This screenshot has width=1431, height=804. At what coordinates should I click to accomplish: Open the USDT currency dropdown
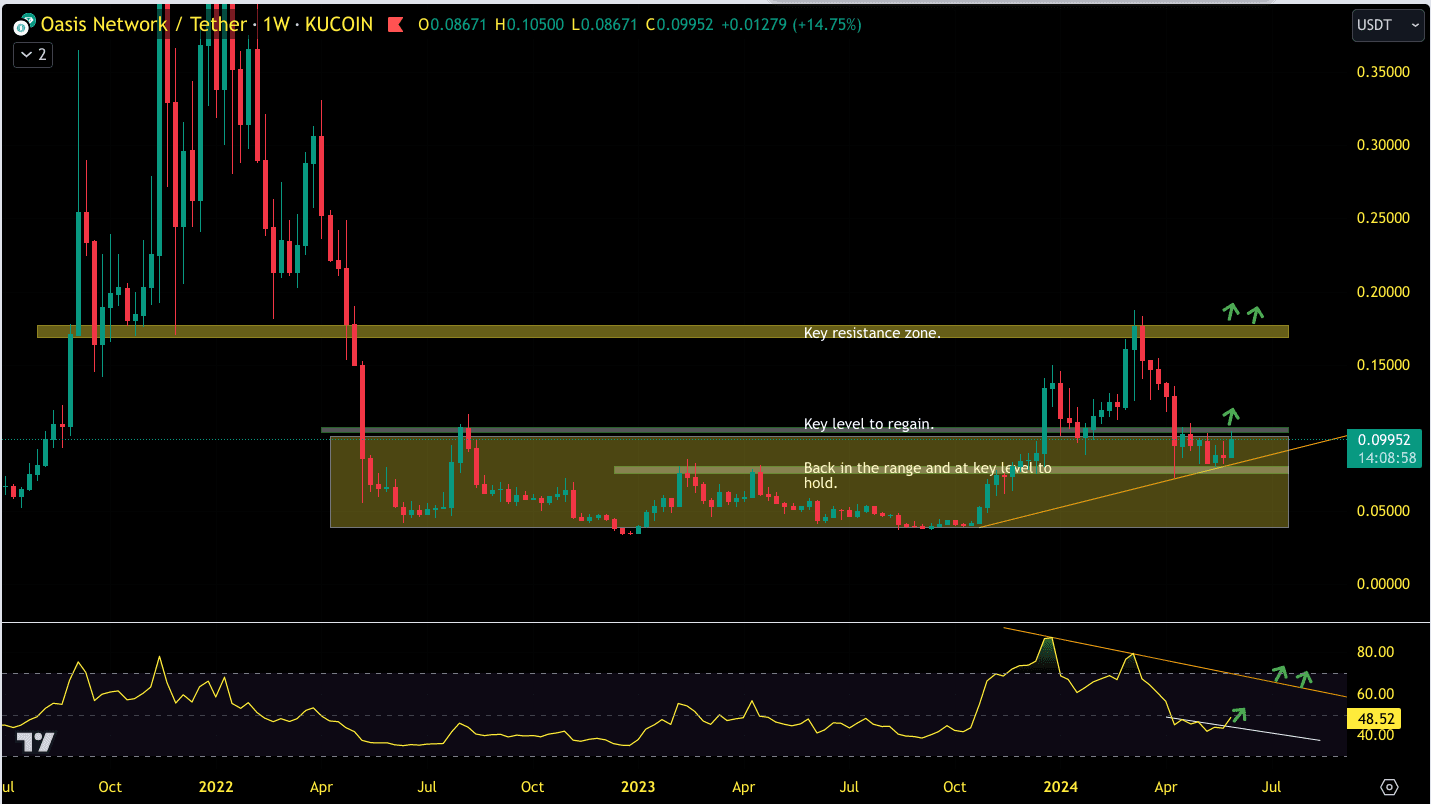(x=1388, y=25)
